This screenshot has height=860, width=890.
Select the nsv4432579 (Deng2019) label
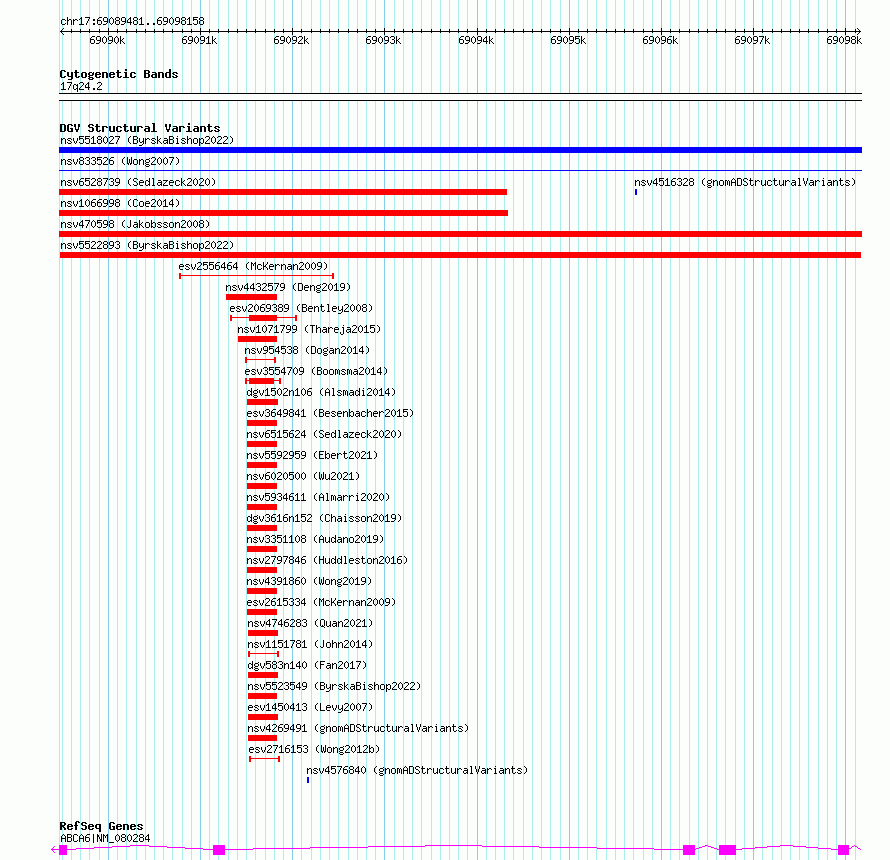pyautogui.click(x=288, y=287)
